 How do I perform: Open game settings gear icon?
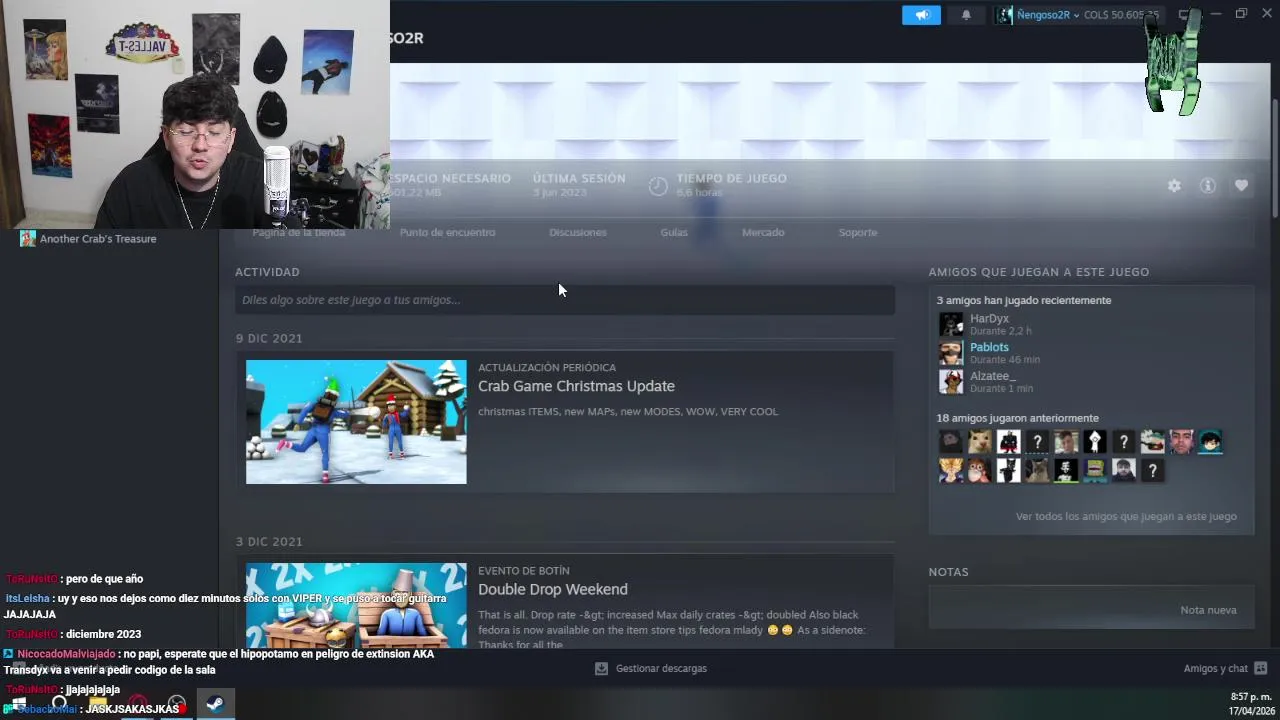point(1174,186)
